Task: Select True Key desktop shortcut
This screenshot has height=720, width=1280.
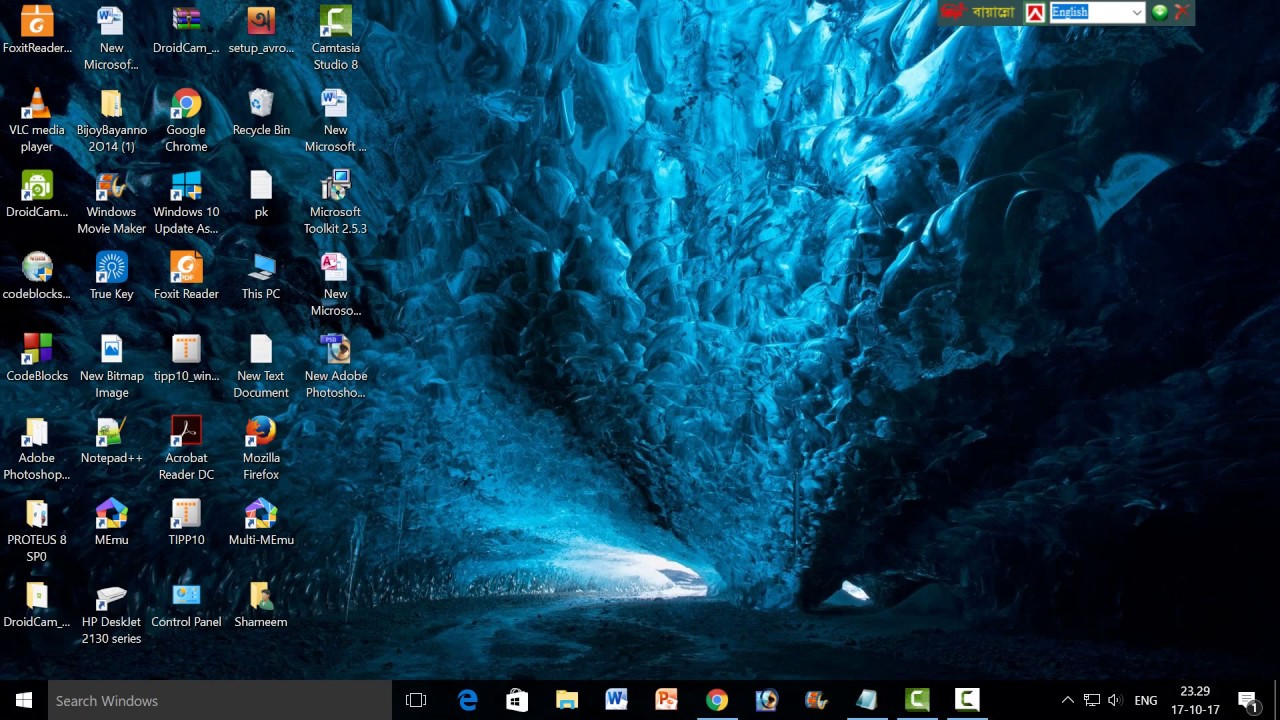Action: pos(111,276)
